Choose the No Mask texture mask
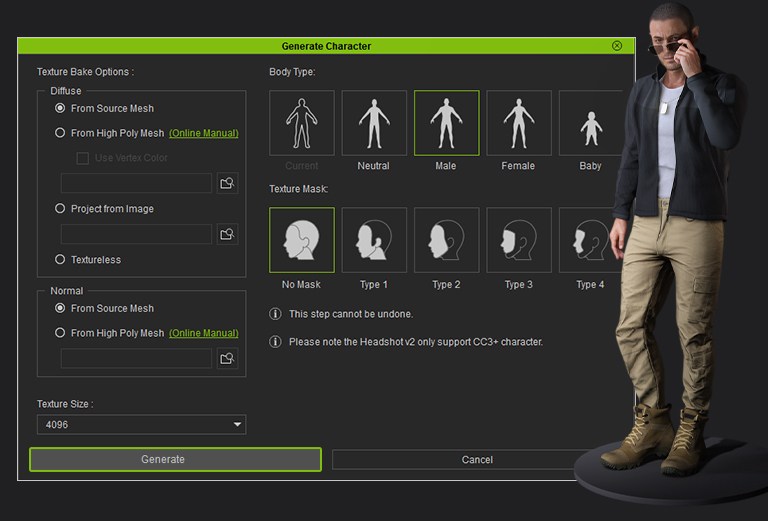 [x=302, y=240]
